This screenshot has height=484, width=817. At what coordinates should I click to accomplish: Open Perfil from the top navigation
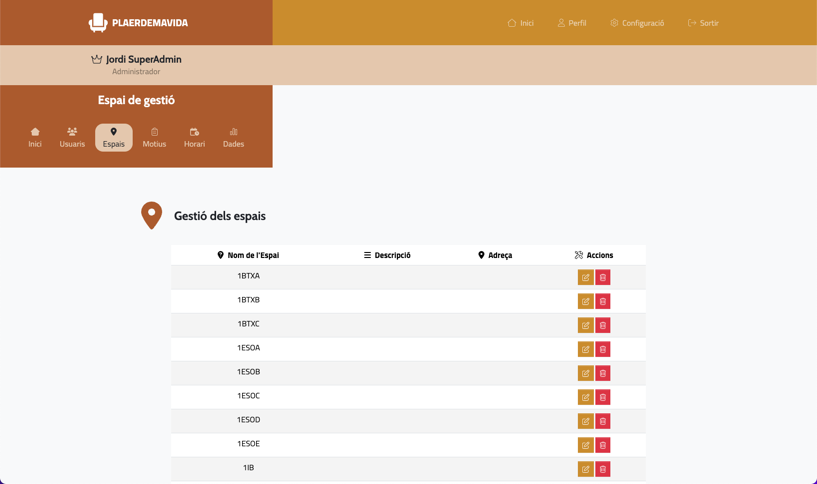click(572, 23)
